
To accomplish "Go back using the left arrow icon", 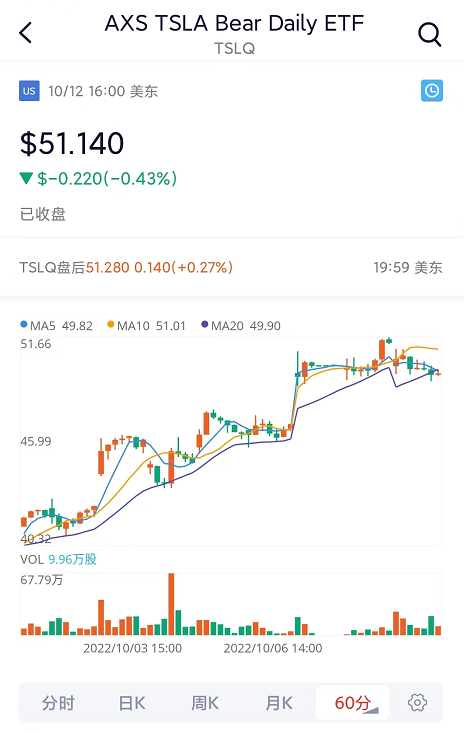I will pyautogui.click(x=26, y=33).
